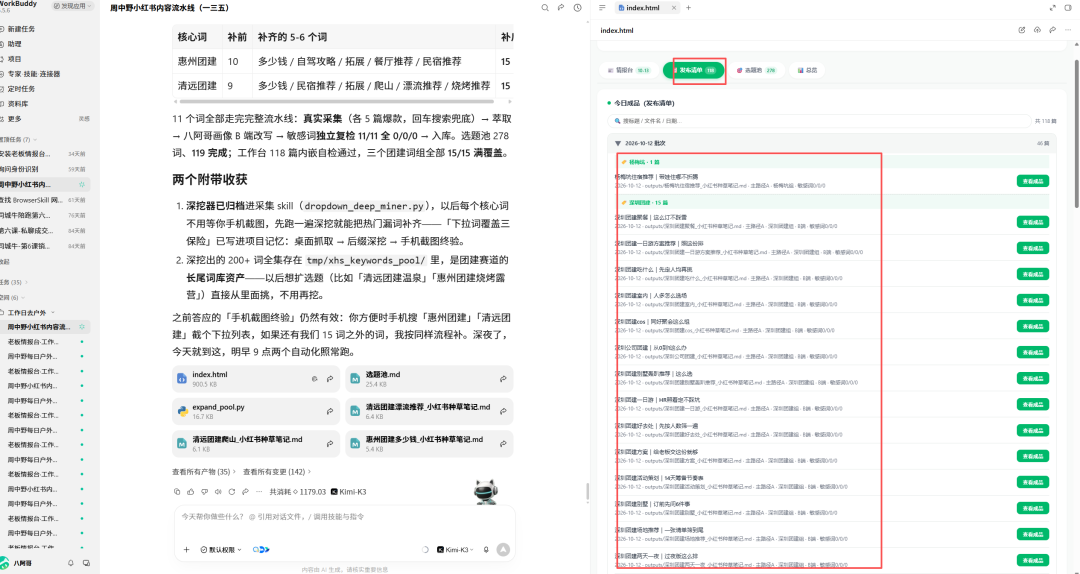Open the 发现应用 dropdown at top left
1080x574 pixels.
[73, 6]
